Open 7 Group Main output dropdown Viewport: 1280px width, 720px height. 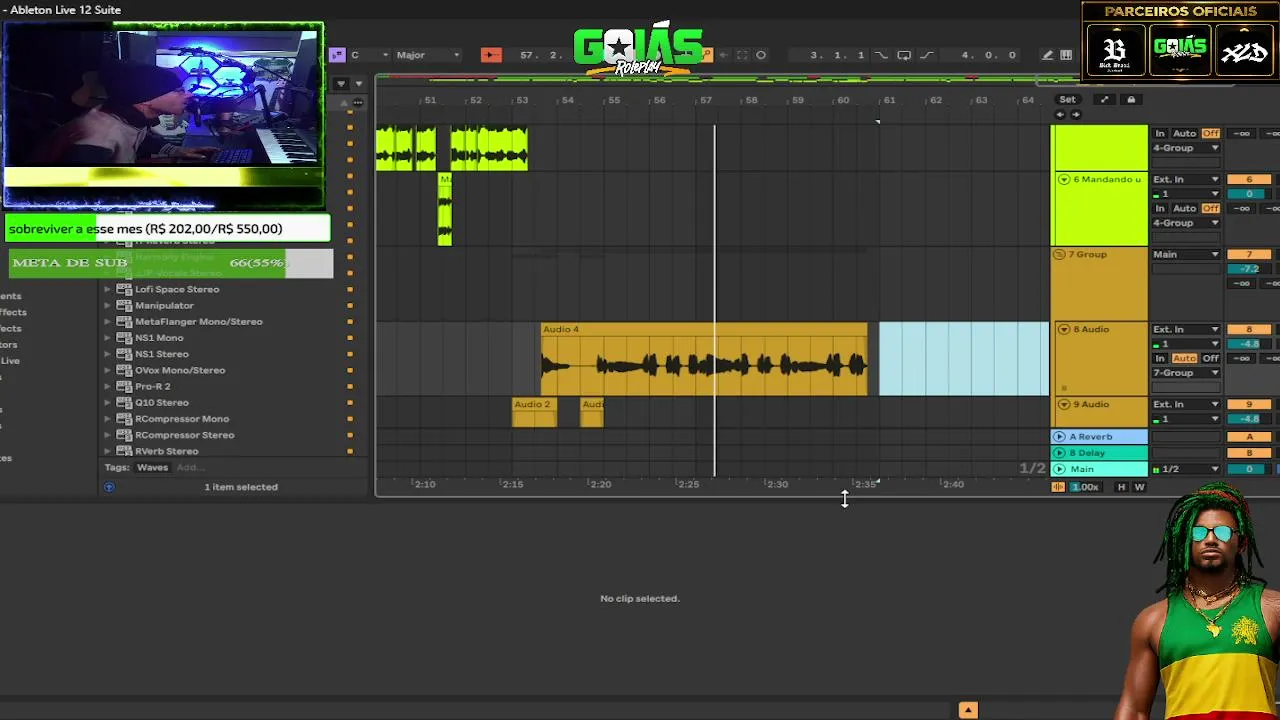coord(1186,255)
